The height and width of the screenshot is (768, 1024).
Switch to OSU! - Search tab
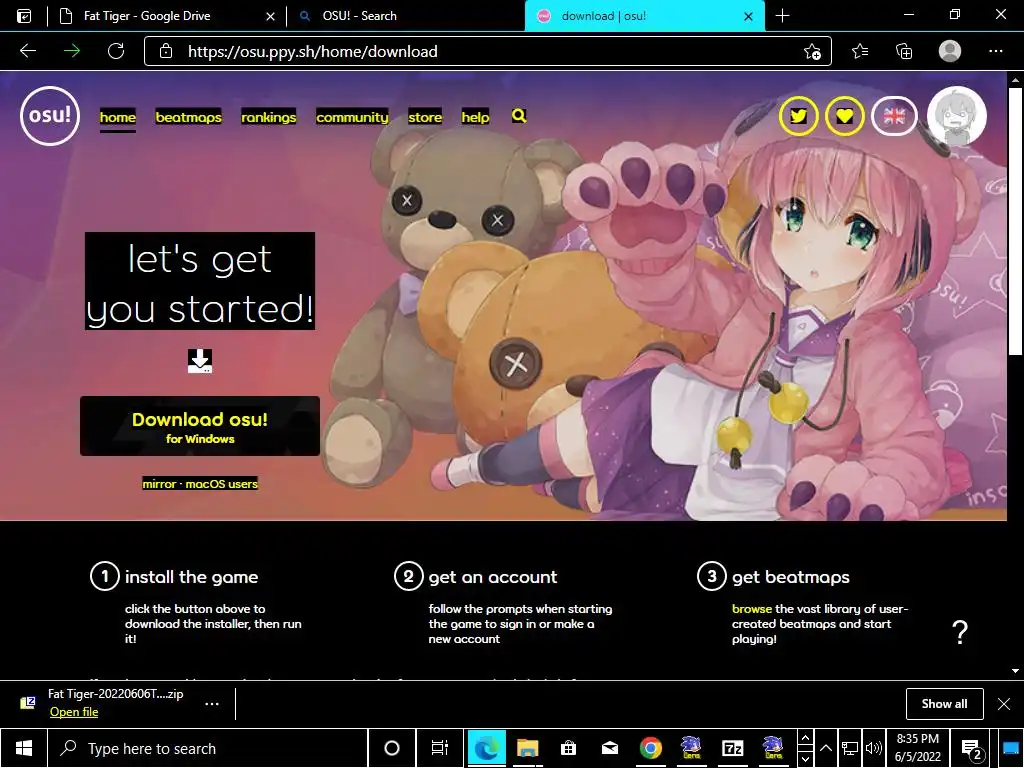pyautogui.click(x=405, y=16)
